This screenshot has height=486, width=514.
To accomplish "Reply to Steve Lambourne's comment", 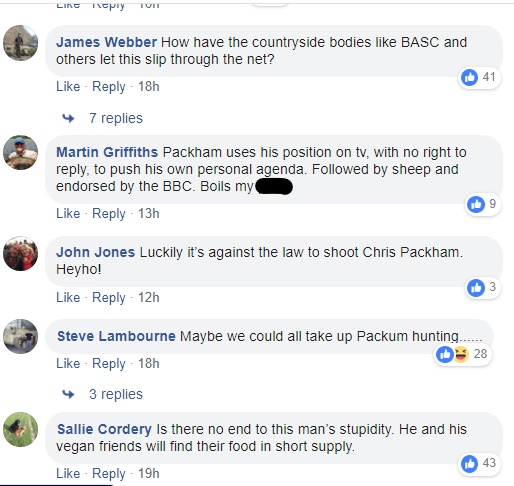I will (109, 364).
